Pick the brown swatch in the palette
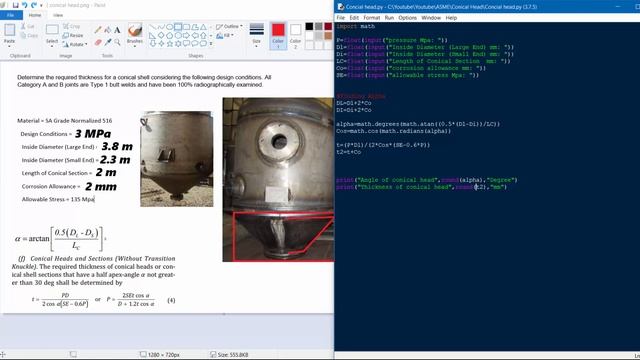Viewport: 640px width, 360px height. coord(328,36)
